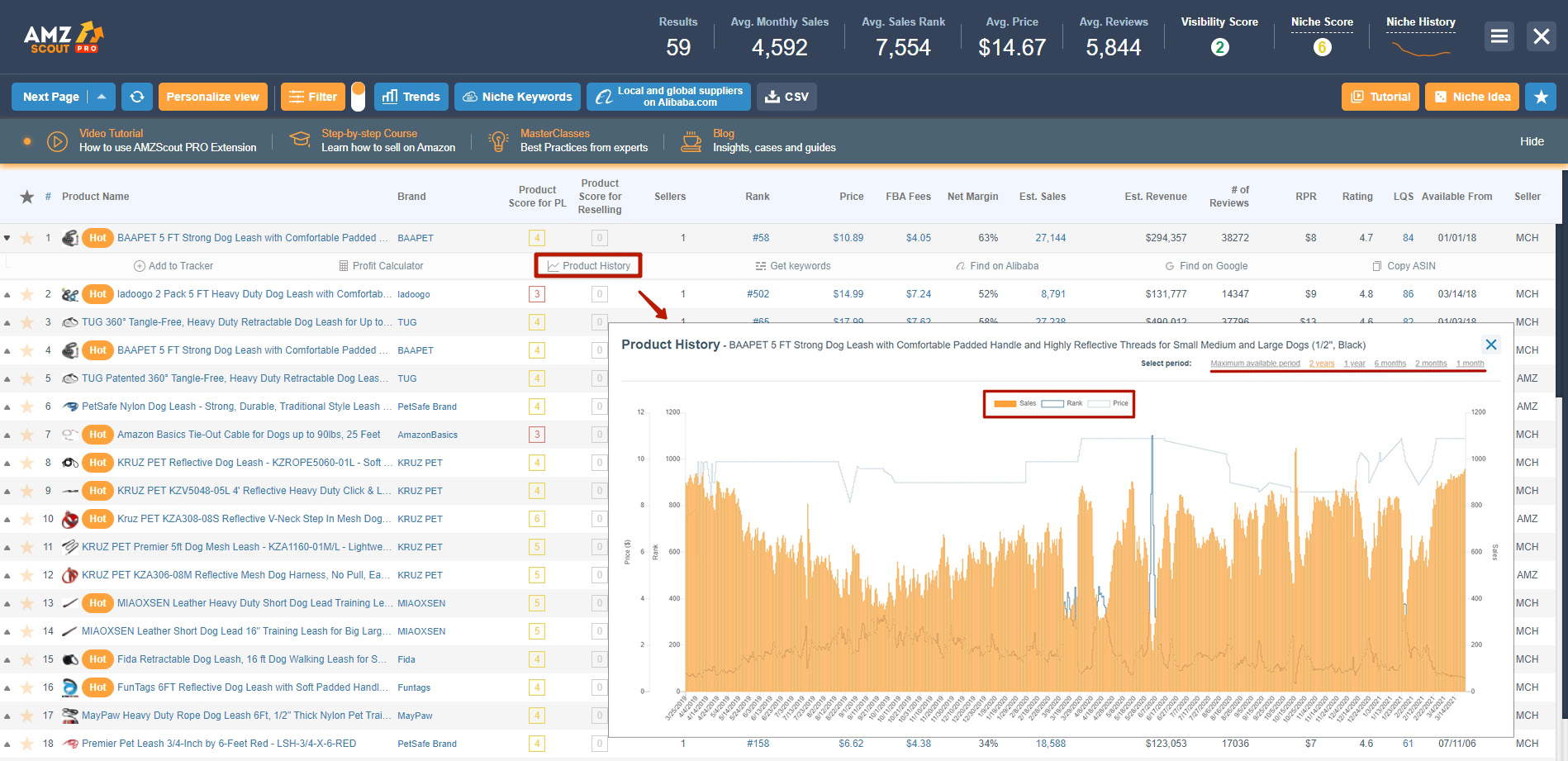Open Profit Calculator for the BAAPET leash

click(382, 265)
